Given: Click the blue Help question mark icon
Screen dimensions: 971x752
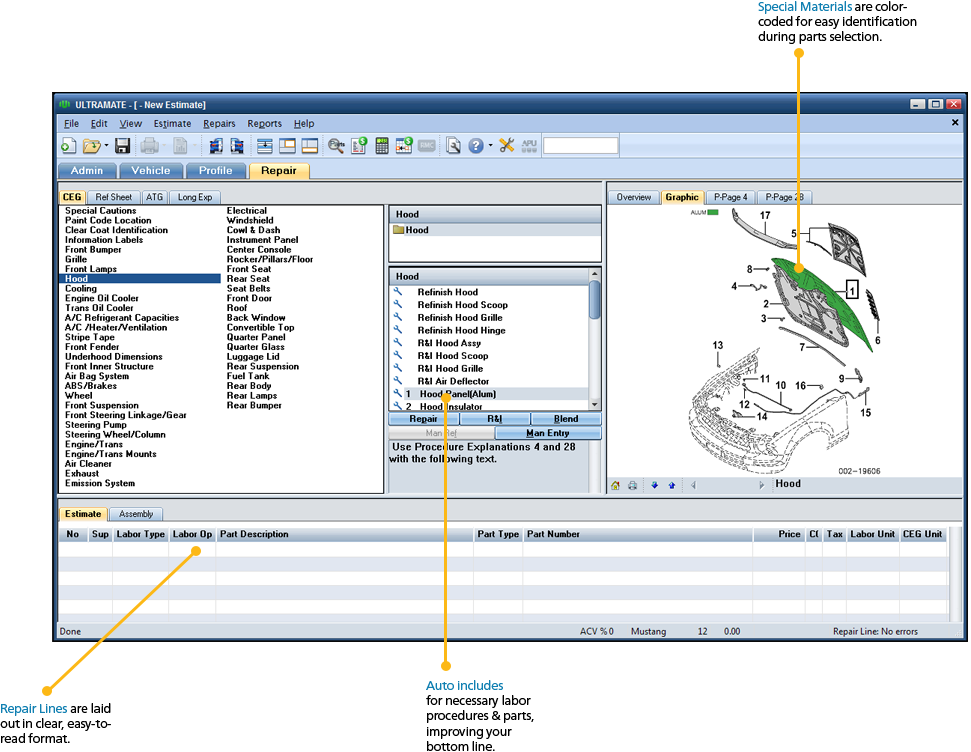Looking at the screenshot, I should click(x=476, y=146).
